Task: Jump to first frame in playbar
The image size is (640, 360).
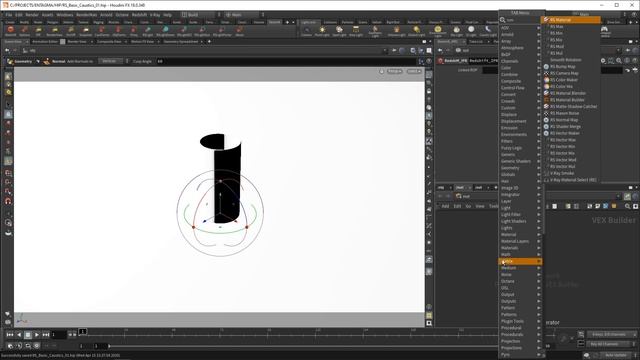Action: (x=10, y=335)
